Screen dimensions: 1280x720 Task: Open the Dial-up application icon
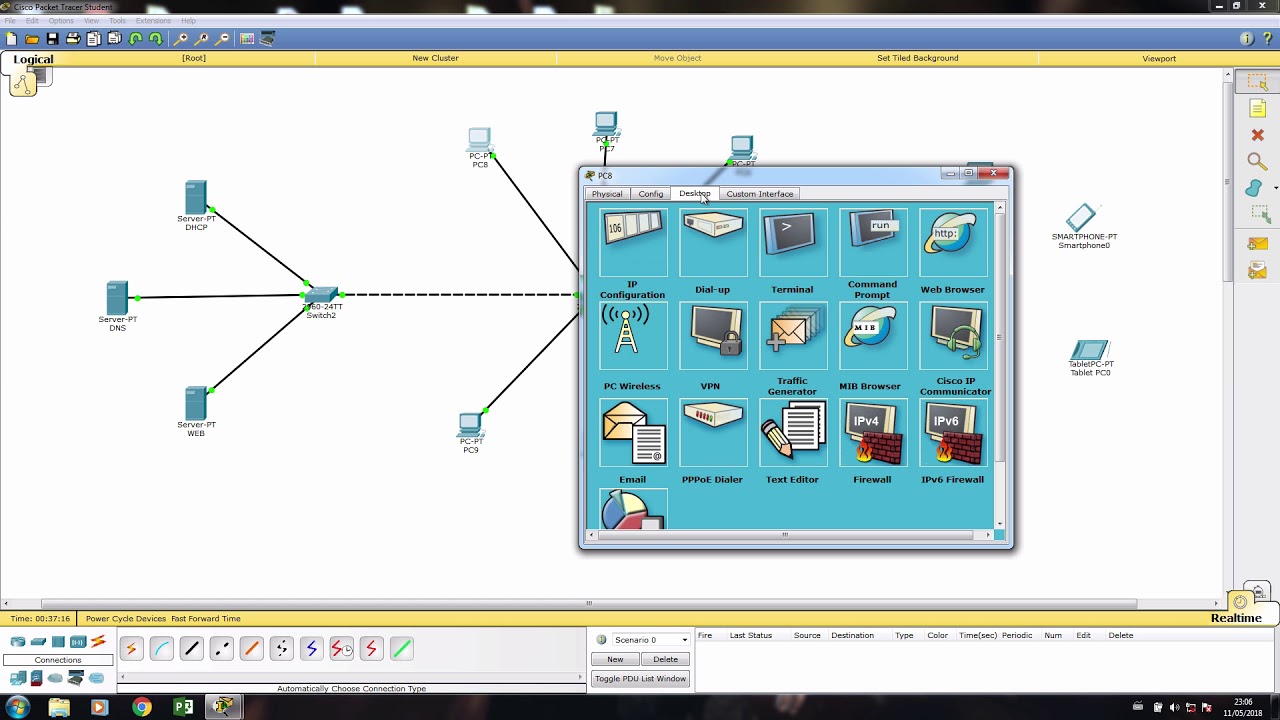pos(713,243)
